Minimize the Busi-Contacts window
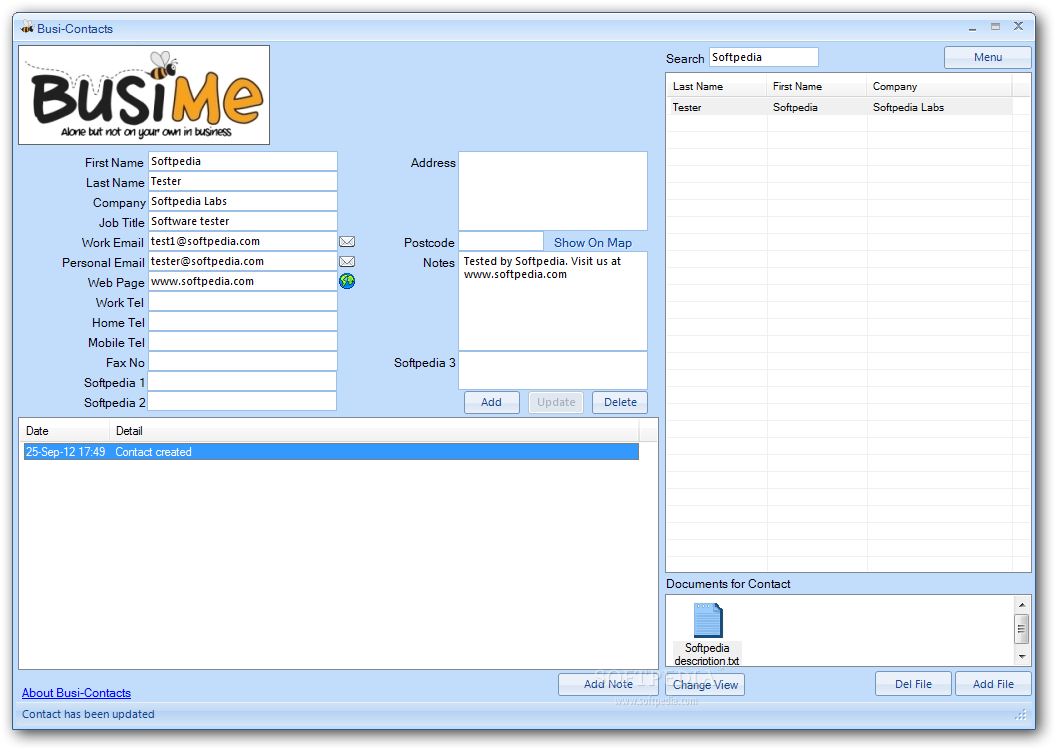 pos(972,28)
